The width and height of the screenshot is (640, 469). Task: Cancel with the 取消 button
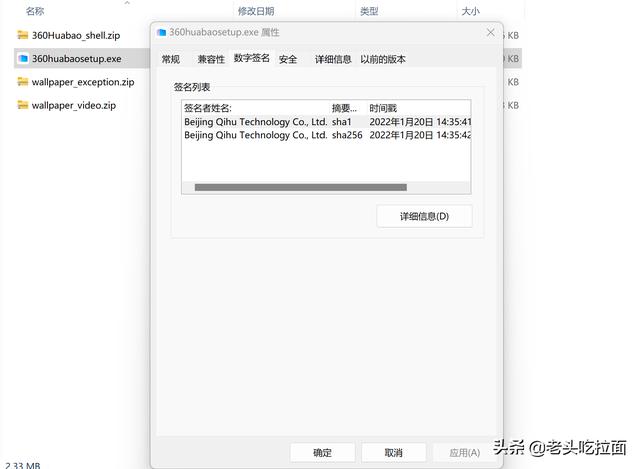coord(393,453)
